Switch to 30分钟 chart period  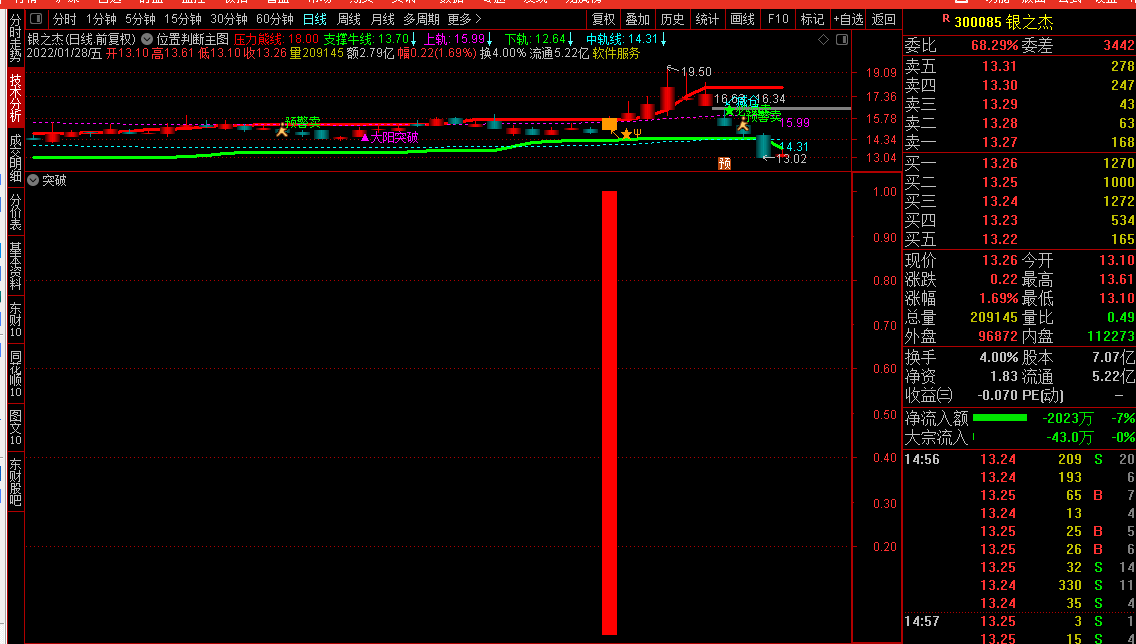(229, 20)
